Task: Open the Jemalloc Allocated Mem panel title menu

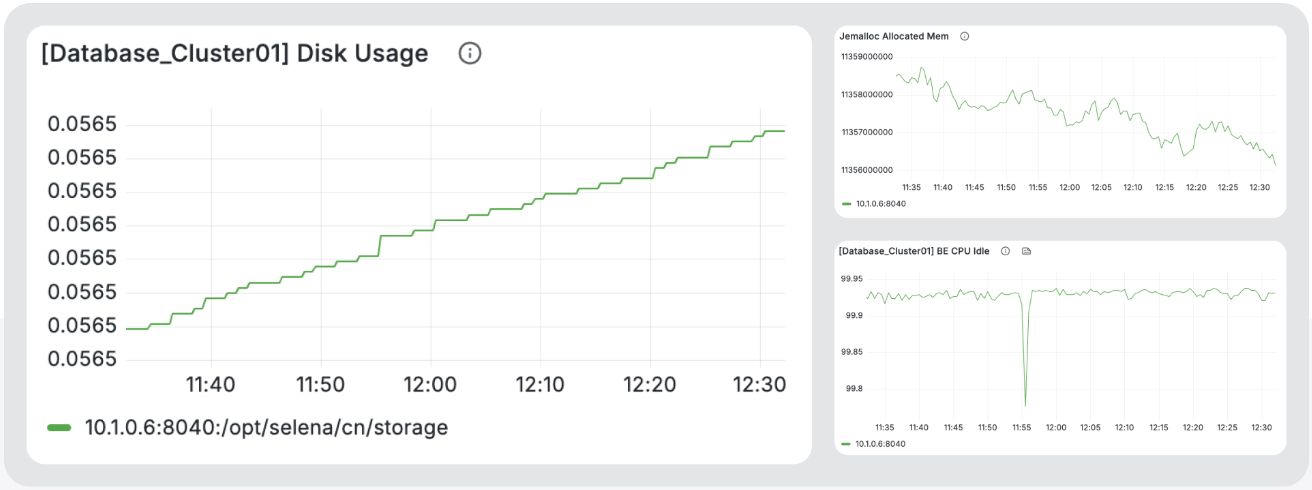Action: click(893, 36)
